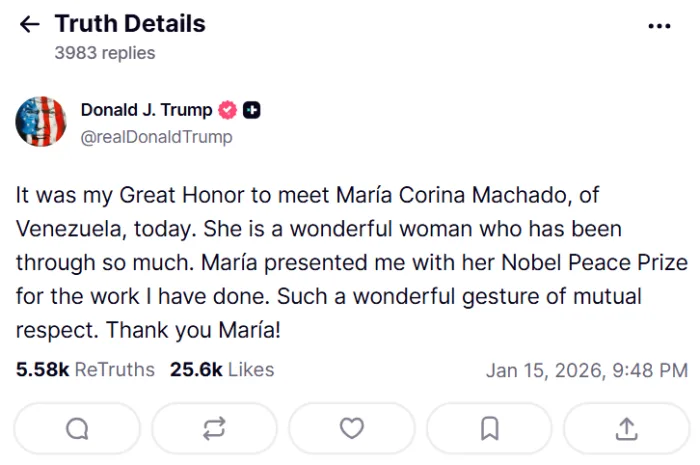Open the three-dot more options menu
The width and height of the screenshot is (700, 465).
tap(659, 26)
